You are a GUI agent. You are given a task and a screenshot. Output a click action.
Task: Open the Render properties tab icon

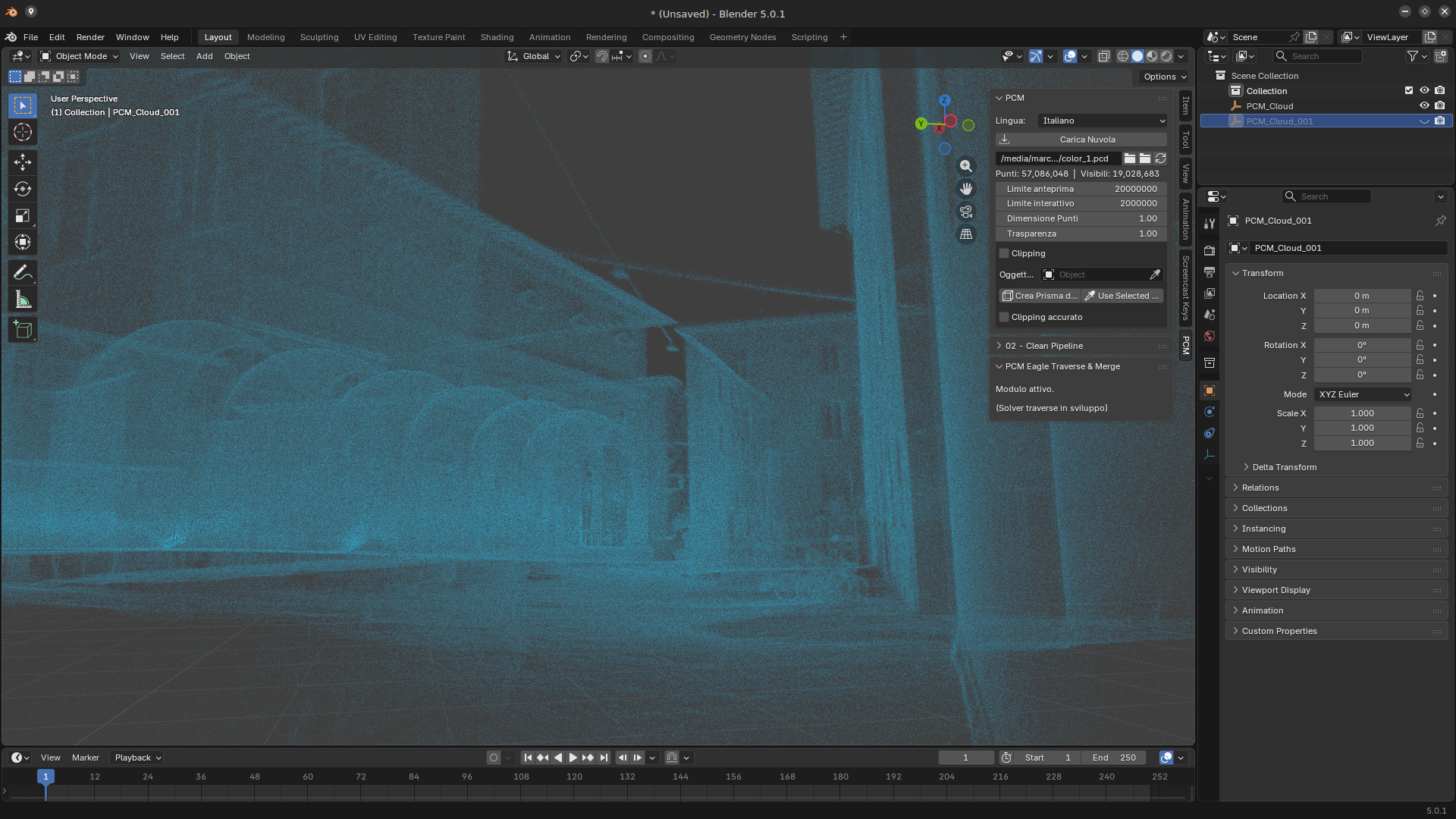coord(1210,251)
